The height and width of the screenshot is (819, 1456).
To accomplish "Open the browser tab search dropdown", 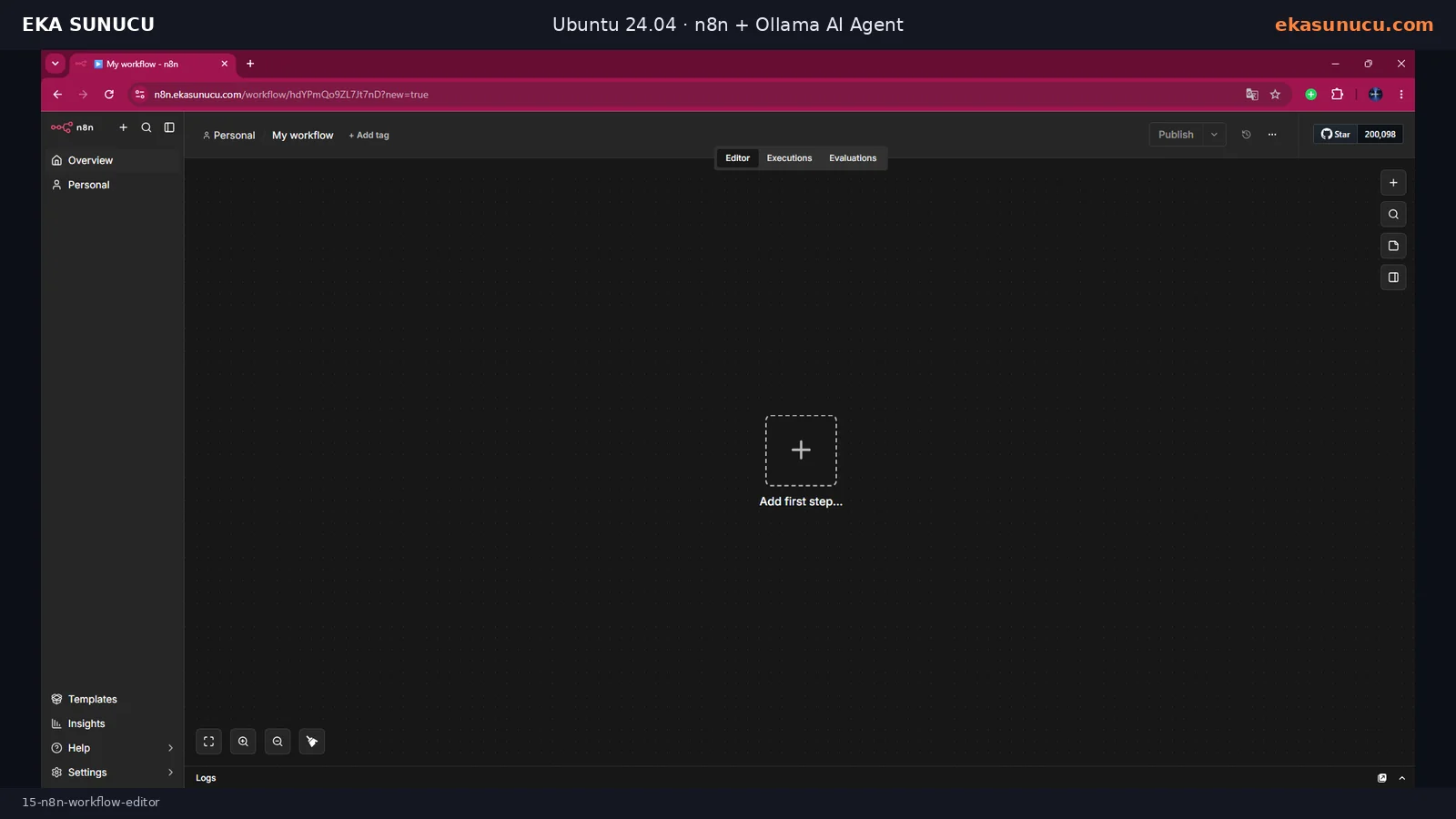I will coord(56,64).
